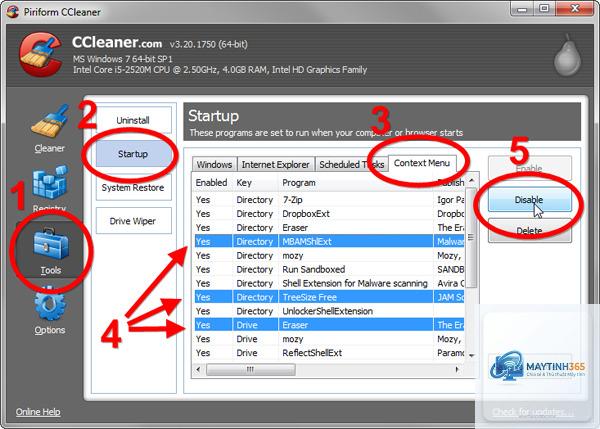Sort list by Program column header

tap(355, 183)
